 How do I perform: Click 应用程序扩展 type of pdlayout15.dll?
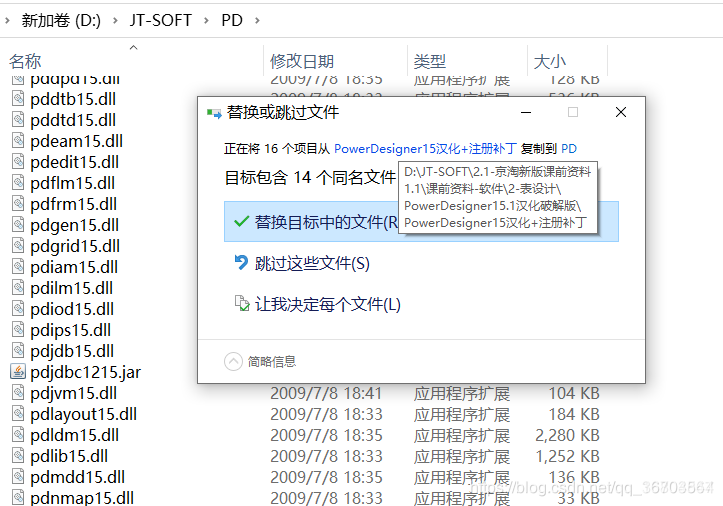click(462, 414)
